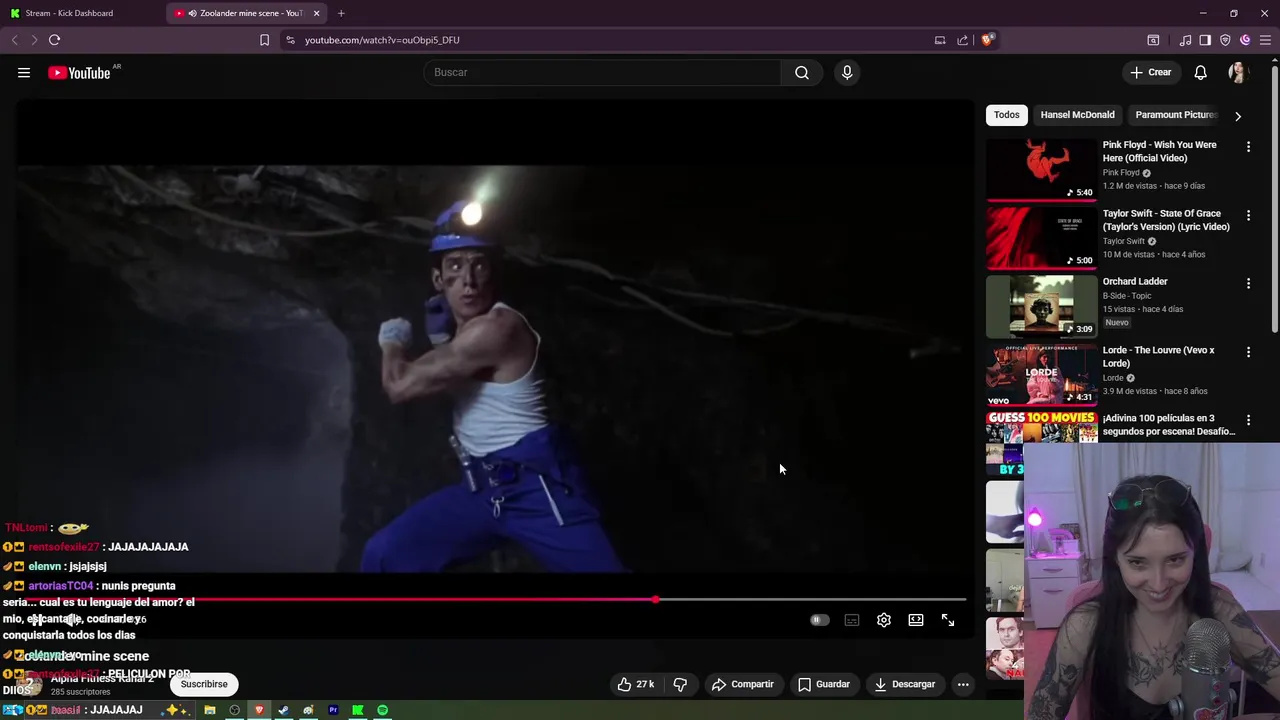1280x720 pixels.
Task: Open the Orchard Ladder thumbnail
Action: (1041, 306)
